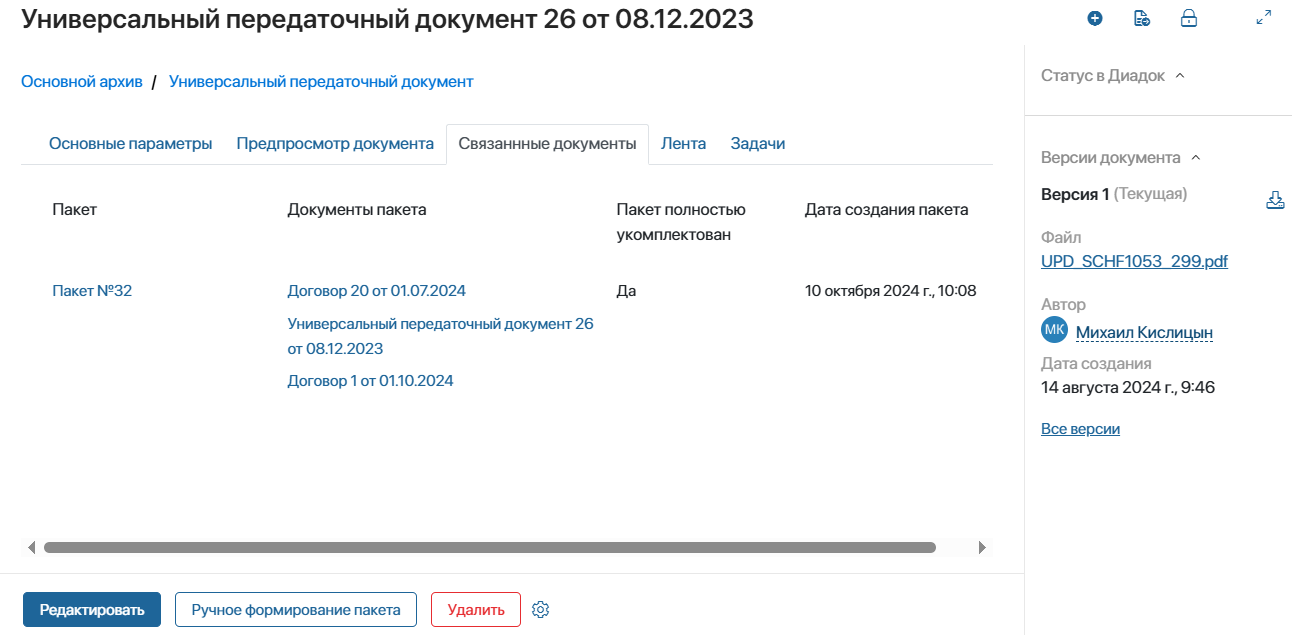Click the lock icon to restrict the document

[1189, 18]
